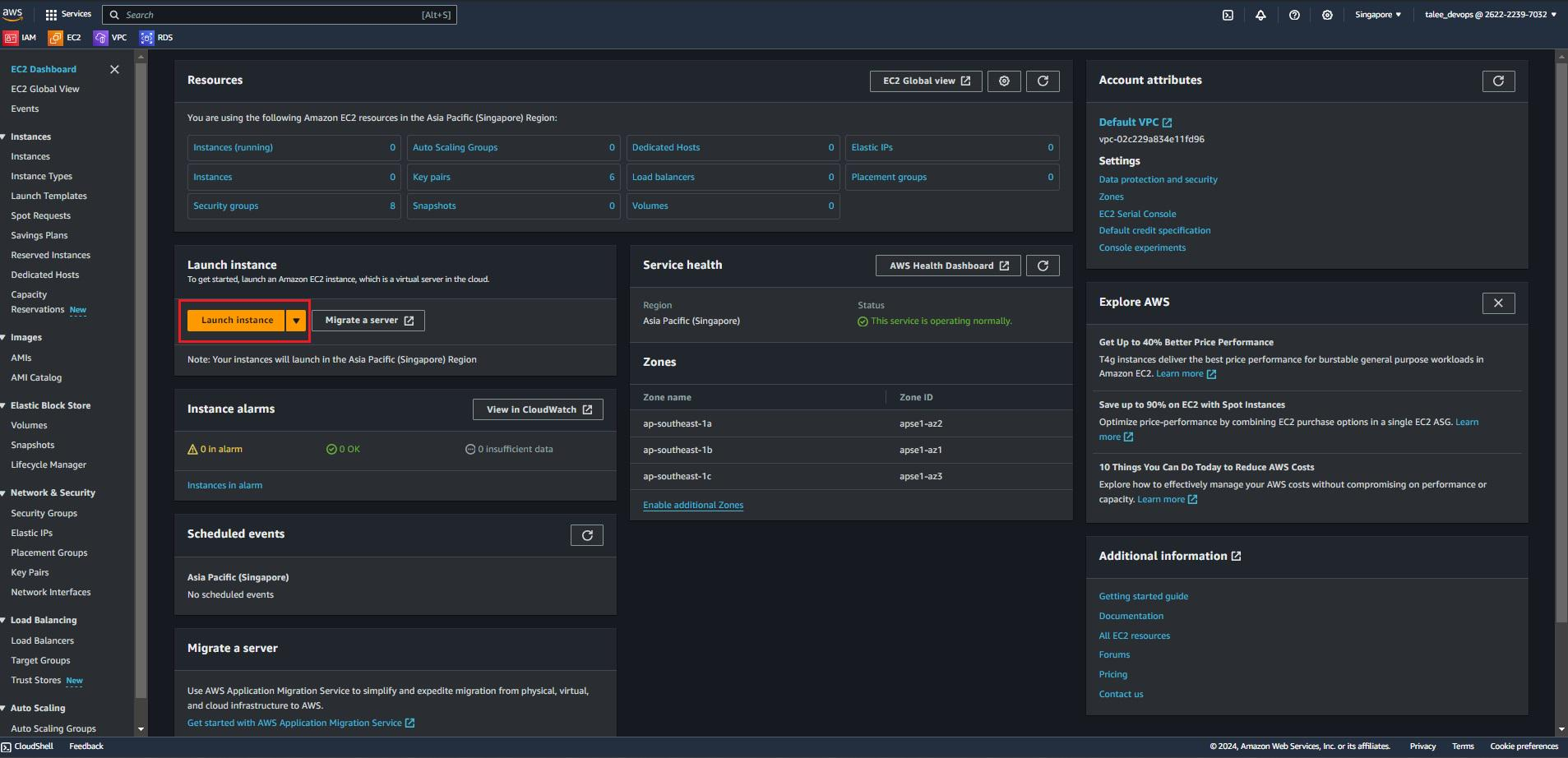Click View in CloudWatch button
1568x758 pixels.
(538, 409)
